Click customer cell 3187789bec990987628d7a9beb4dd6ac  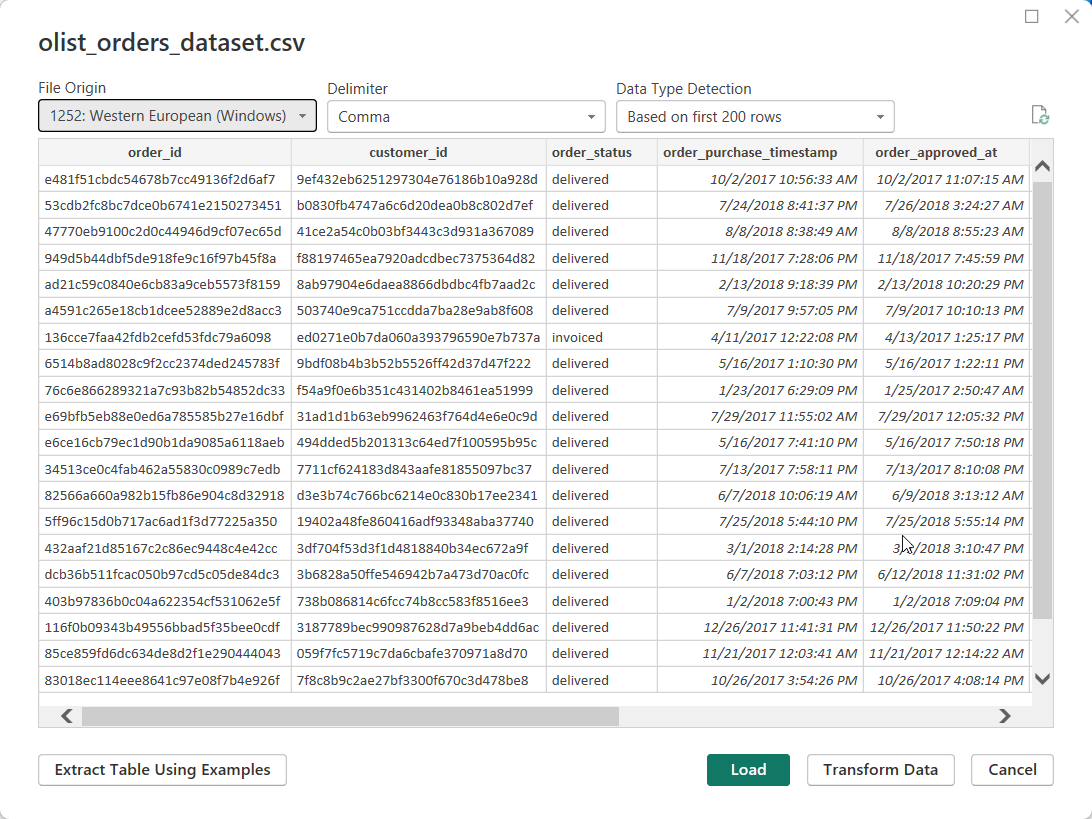coord(418,627)
